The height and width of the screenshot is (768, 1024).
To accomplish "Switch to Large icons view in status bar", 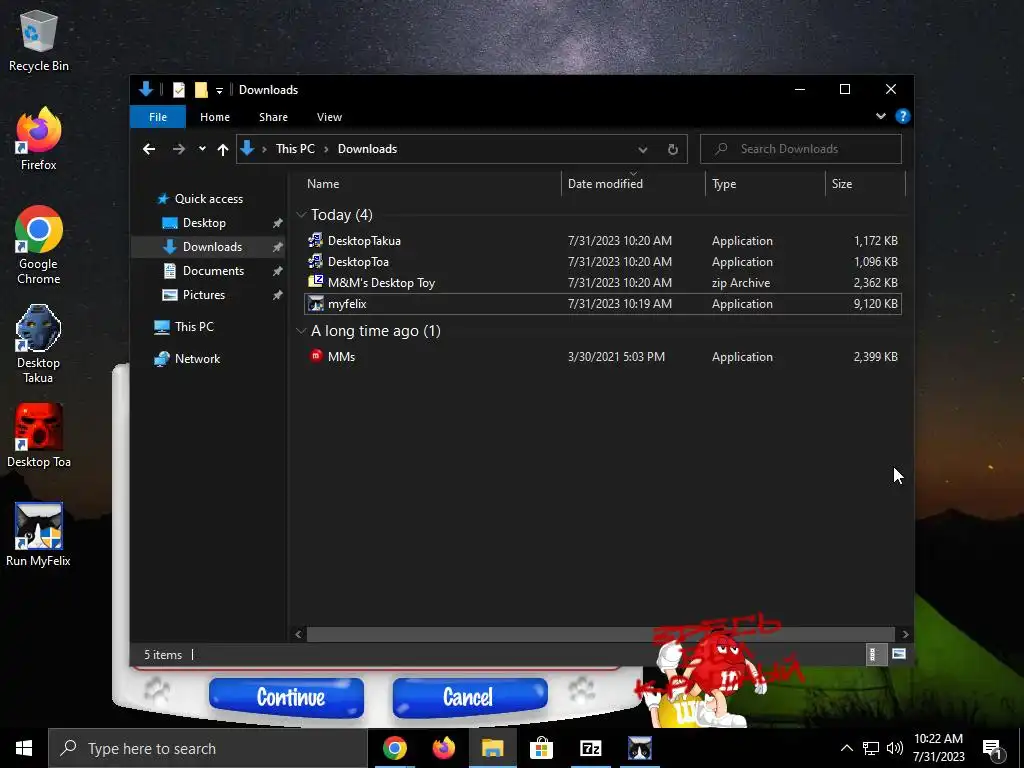I will (899, 654).
